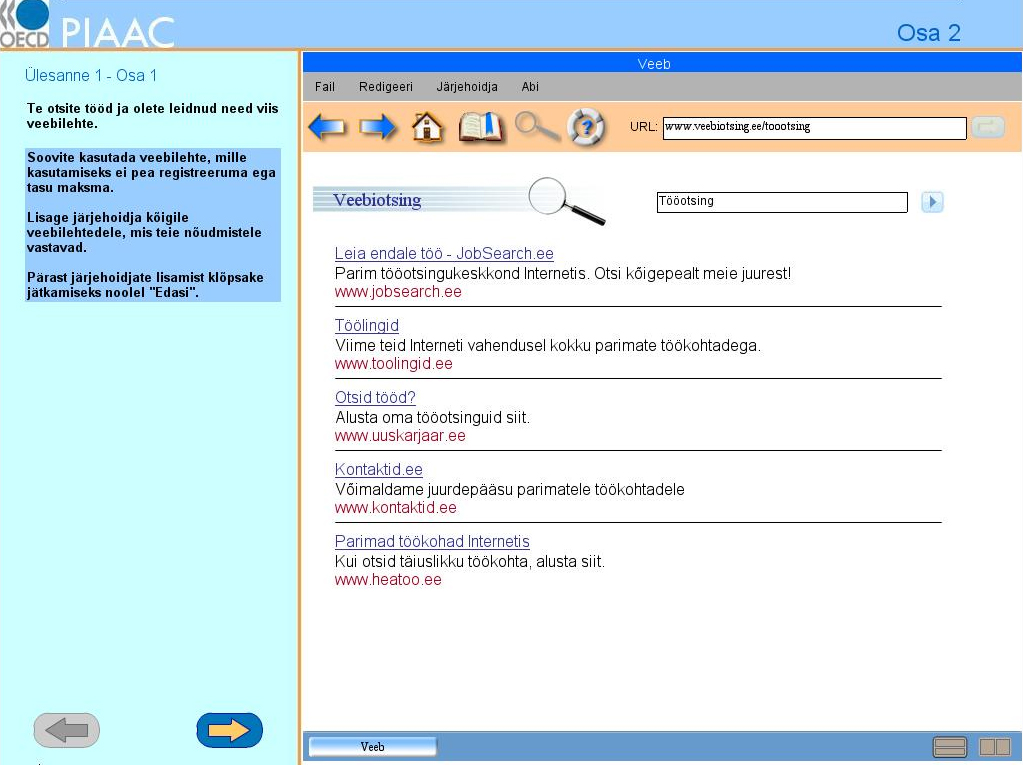Switch to the split-pane layout icon
1023x765 pixels.
pyautogui.click(x=995, y=746)
